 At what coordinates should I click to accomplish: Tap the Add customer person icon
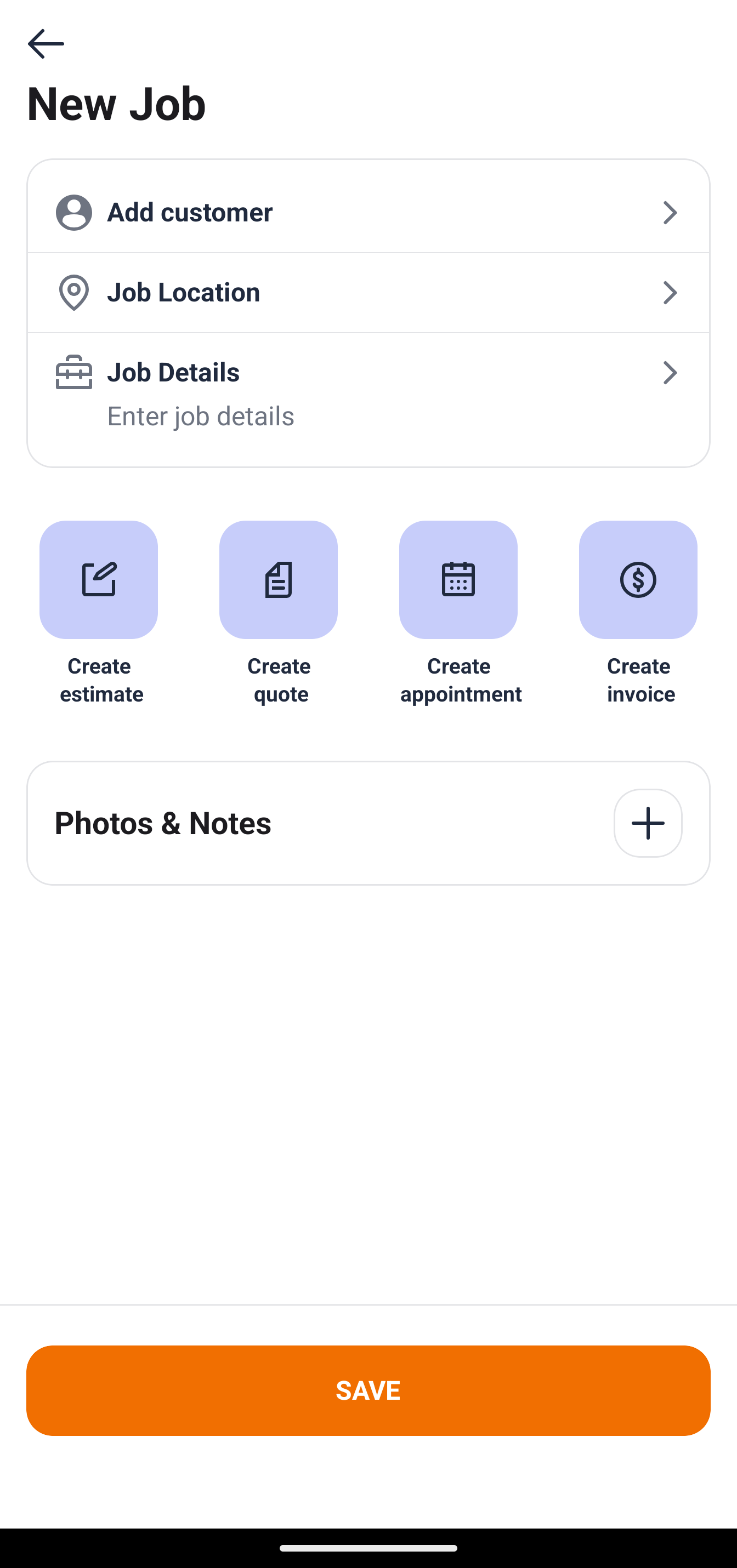[73, 213]
